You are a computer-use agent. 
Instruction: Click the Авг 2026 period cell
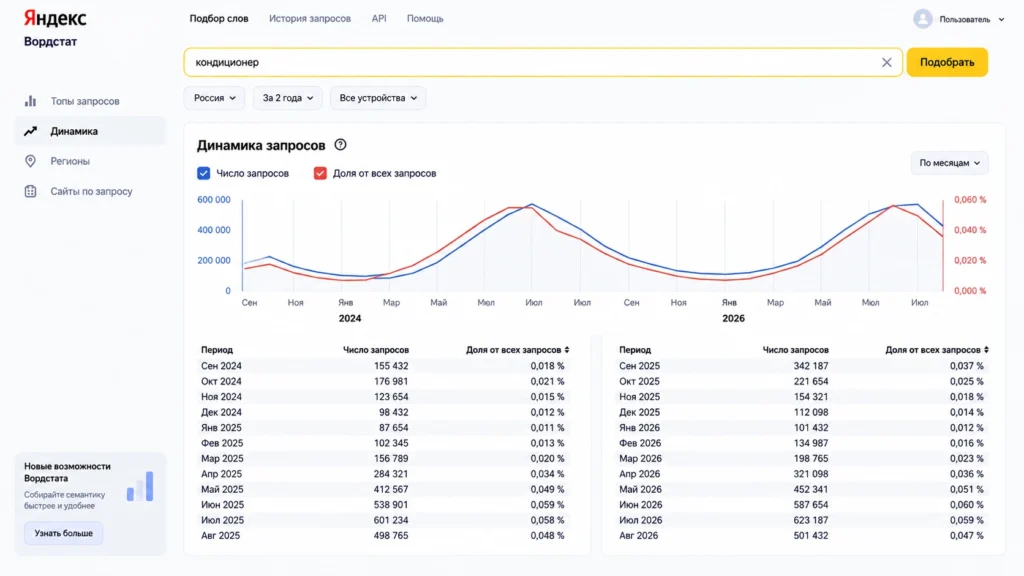[x=639, y=536]
